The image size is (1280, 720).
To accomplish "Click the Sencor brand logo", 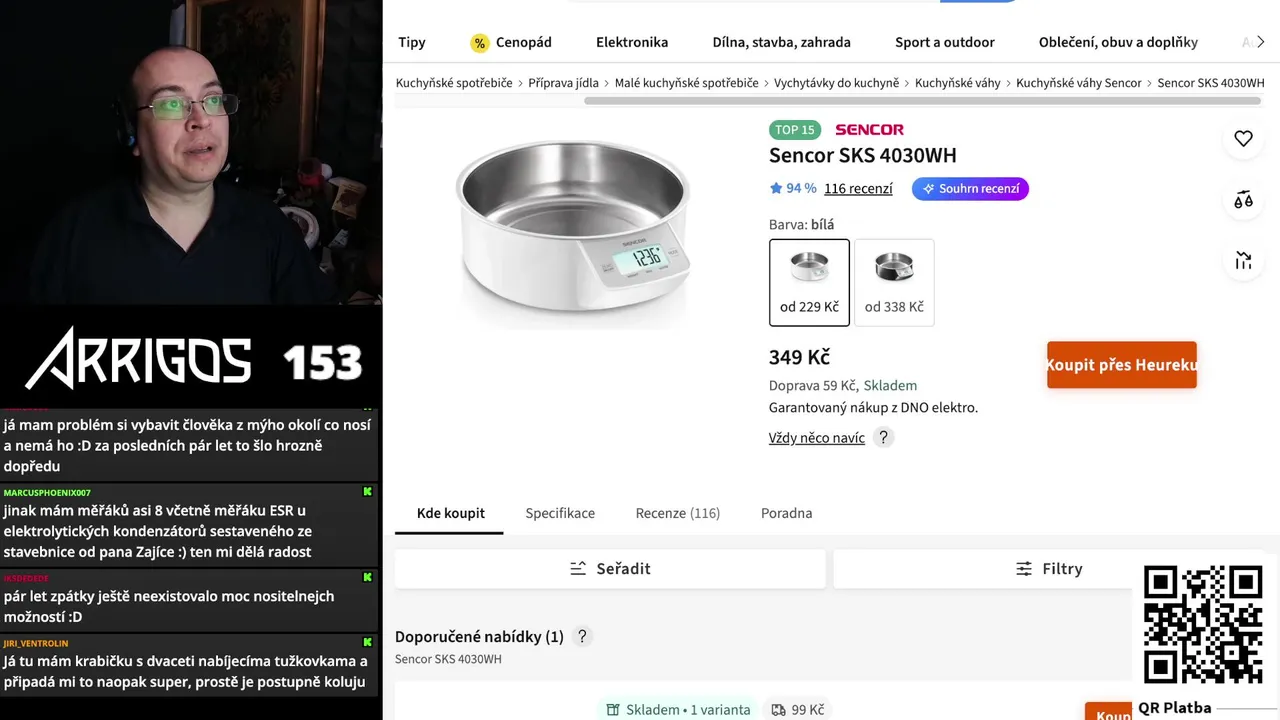I will [x=869, y=130].
